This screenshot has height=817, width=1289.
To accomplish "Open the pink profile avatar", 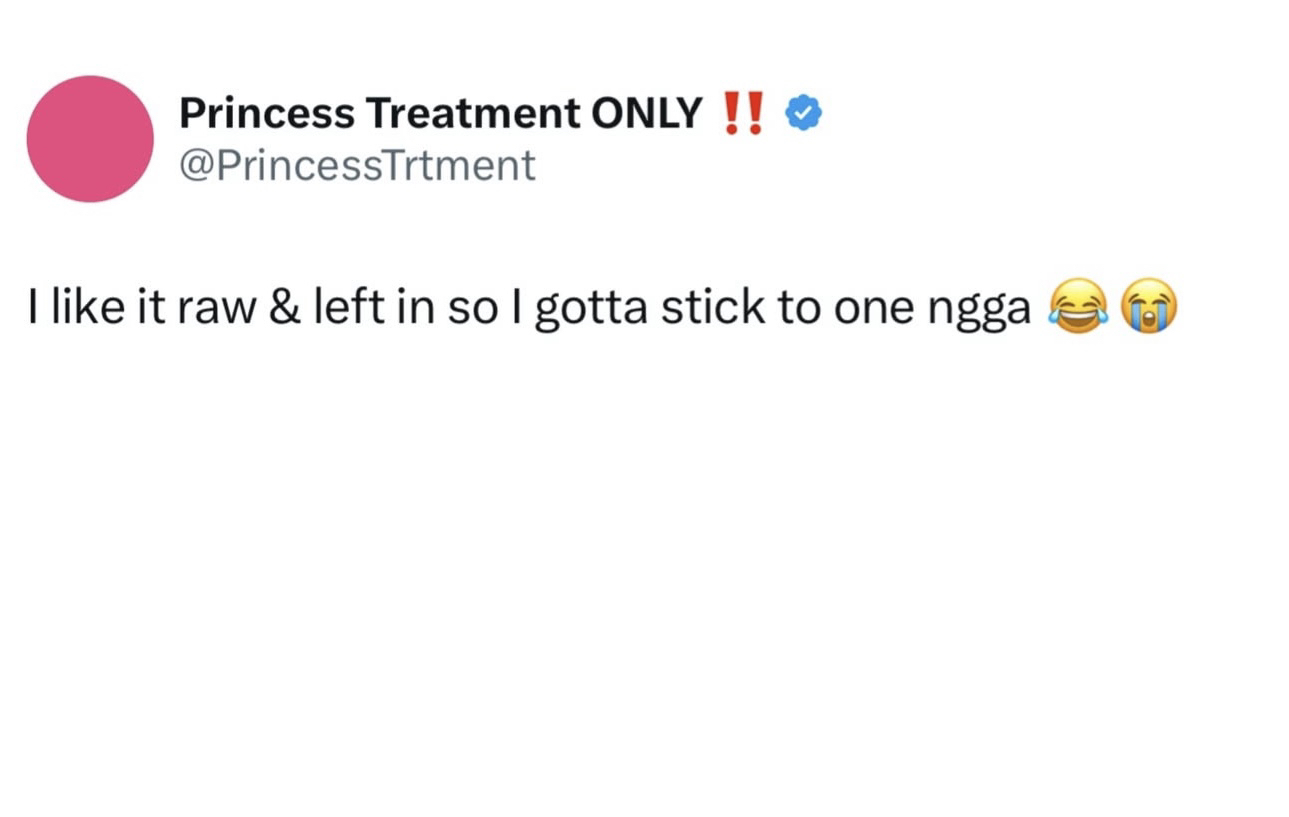I will [x=90, y=139].
